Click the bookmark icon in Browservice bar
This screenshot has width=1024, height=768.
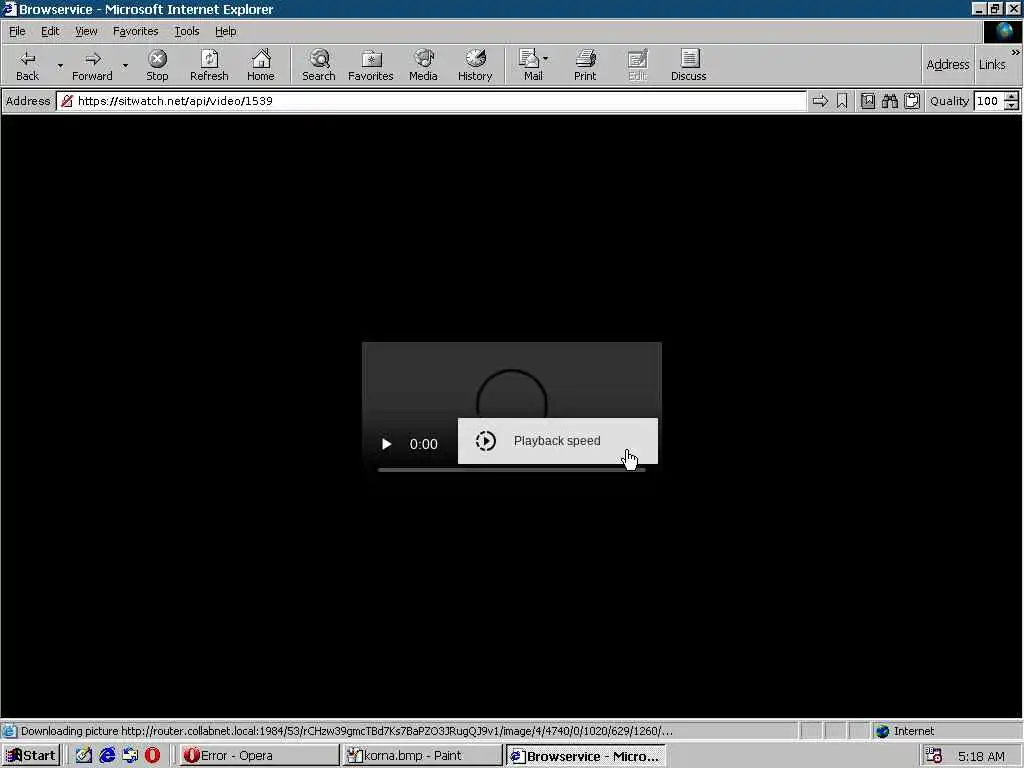click(x=842, y=101)
